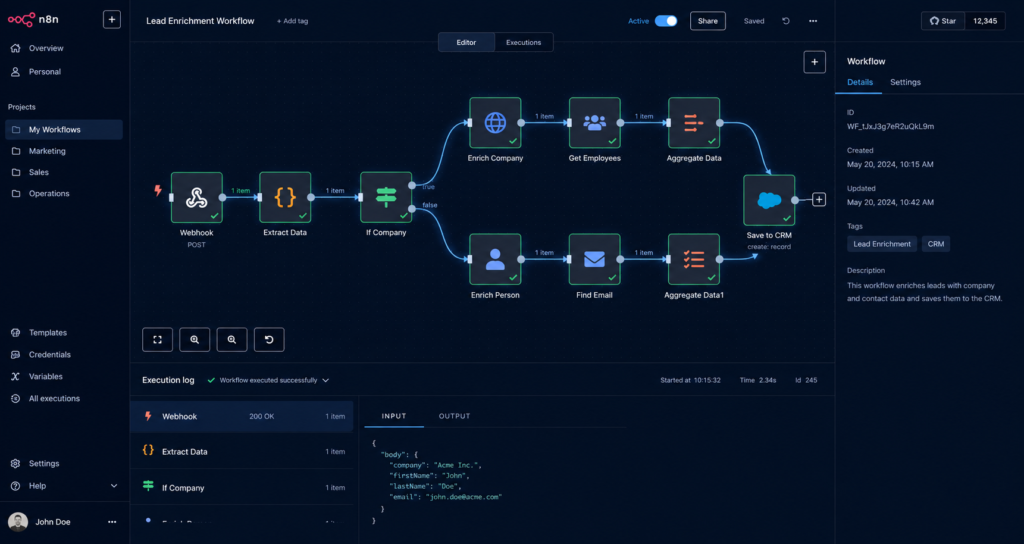Open the If Company node

click(386, 197)
